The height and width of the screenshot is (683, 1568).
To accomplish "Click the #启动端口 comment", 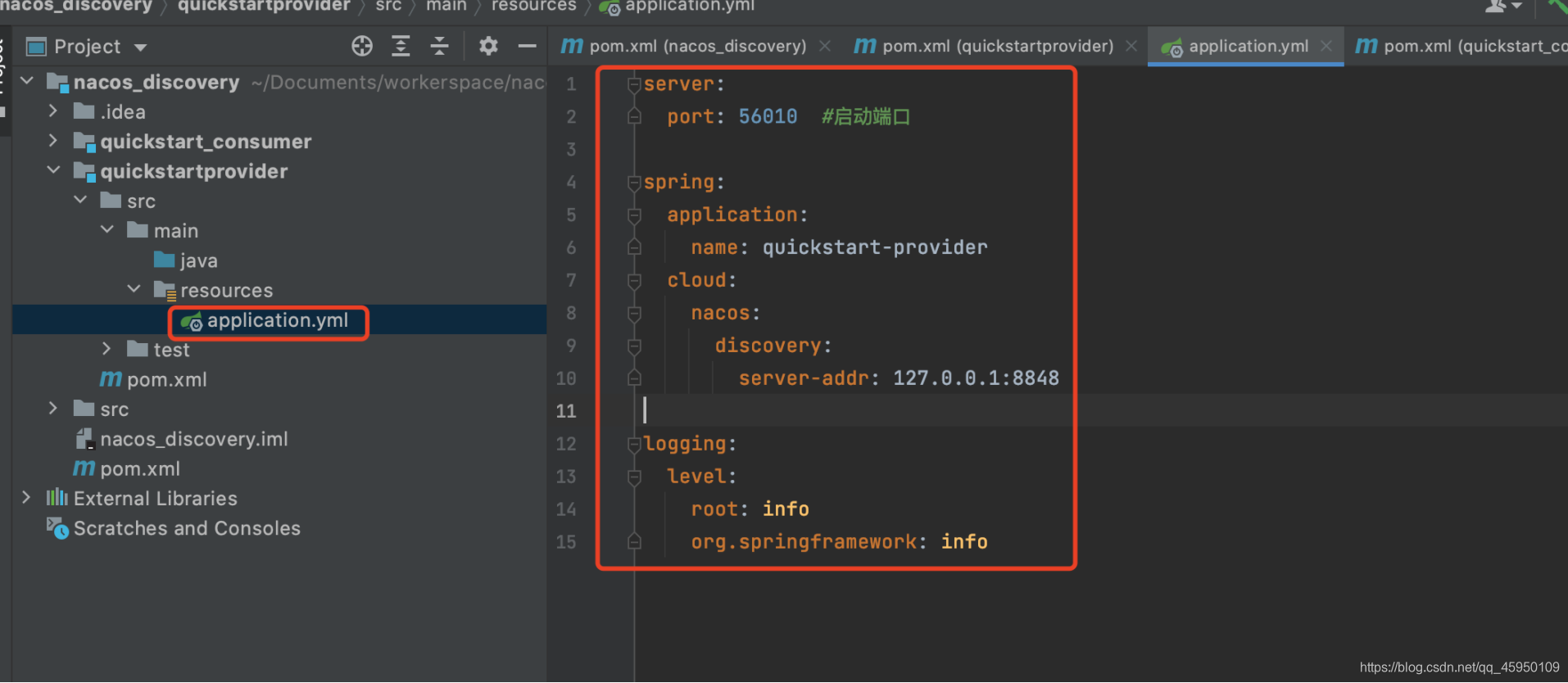I will (866, 116).
